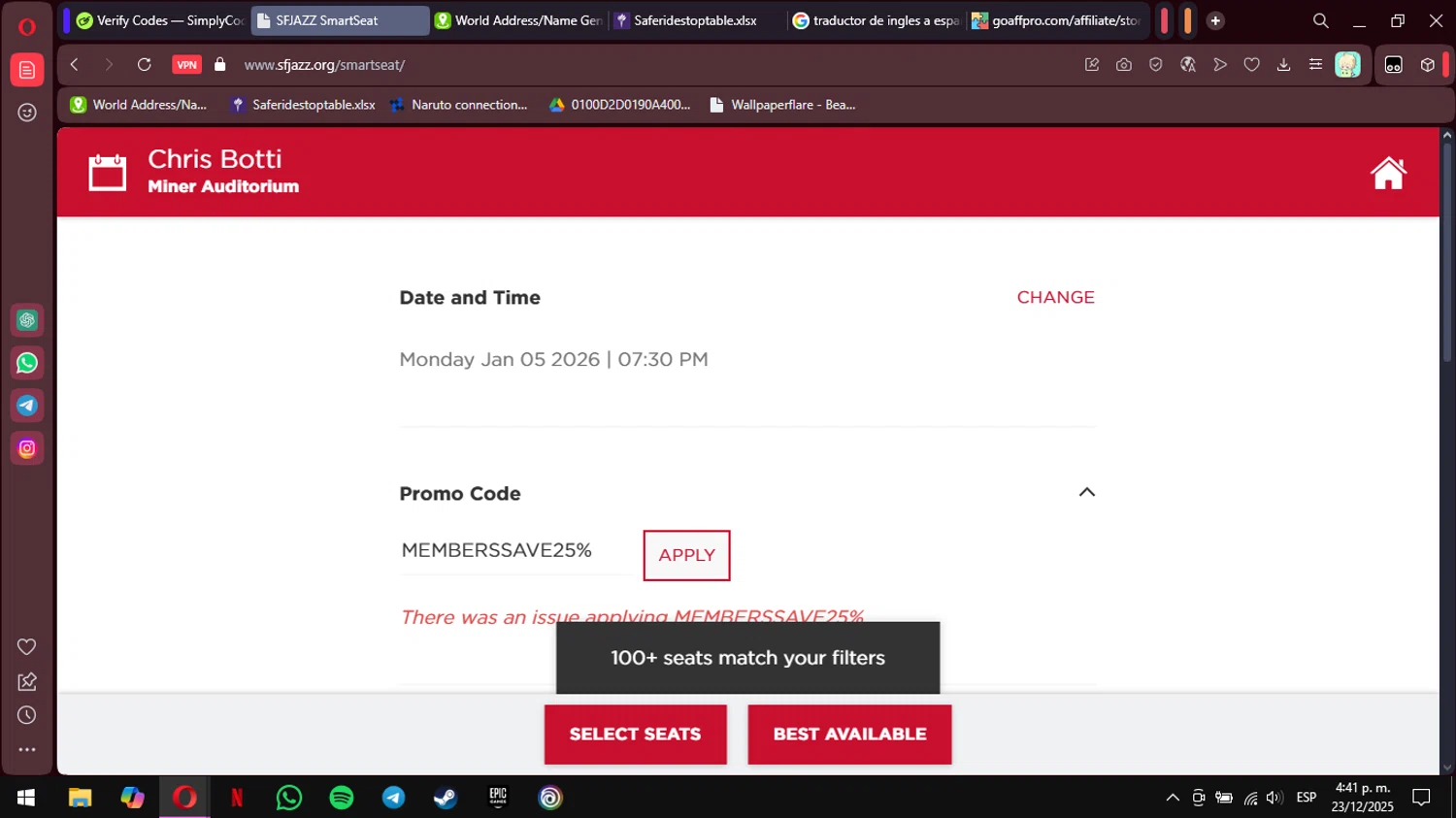Switch to Verify Codes — SimplyCodes tab
The height and width of the screenshot is (818, 1456).
pyautogui.click(x=160, y=20)
